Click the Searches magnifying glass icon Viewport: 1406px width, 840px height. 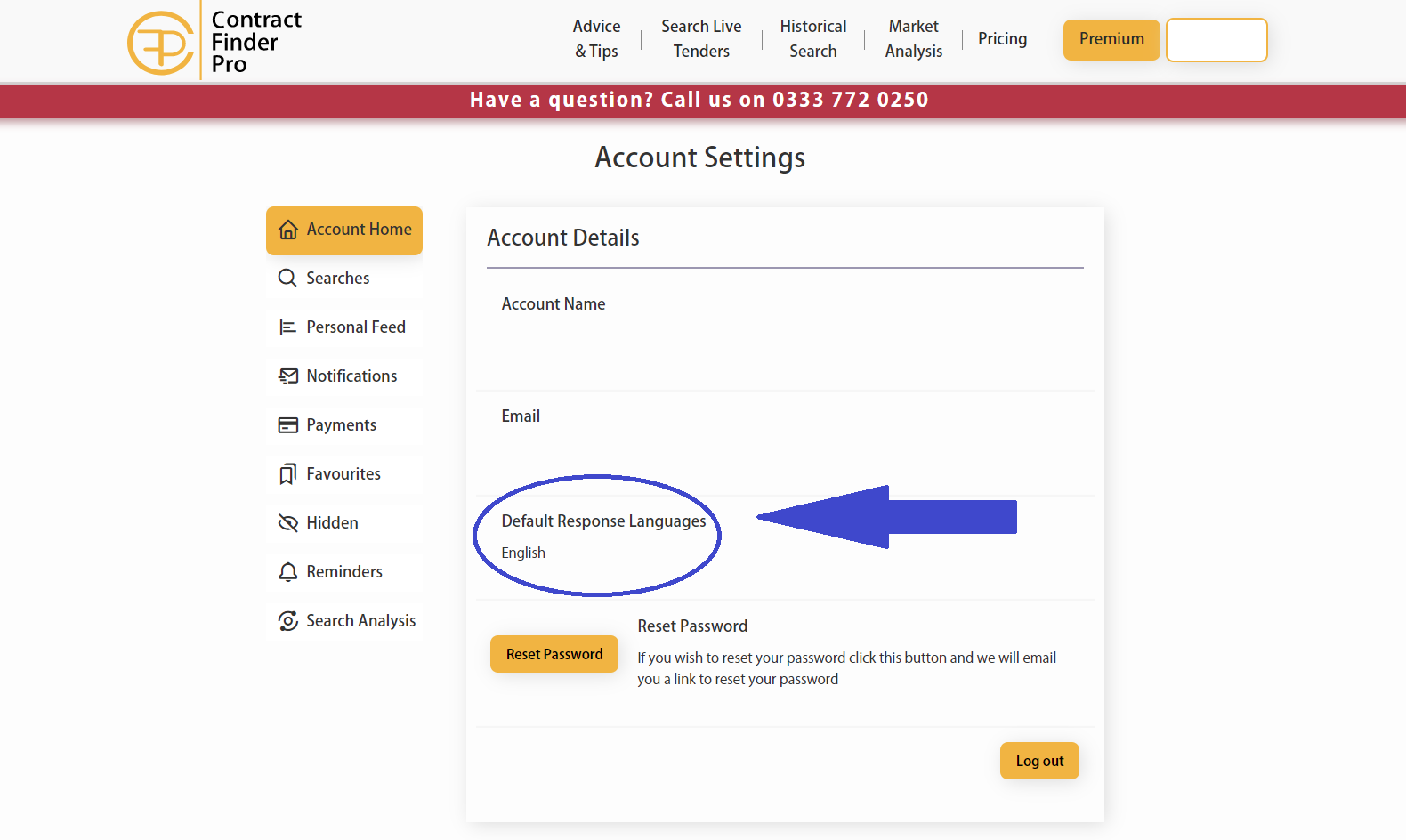(287, 279)
